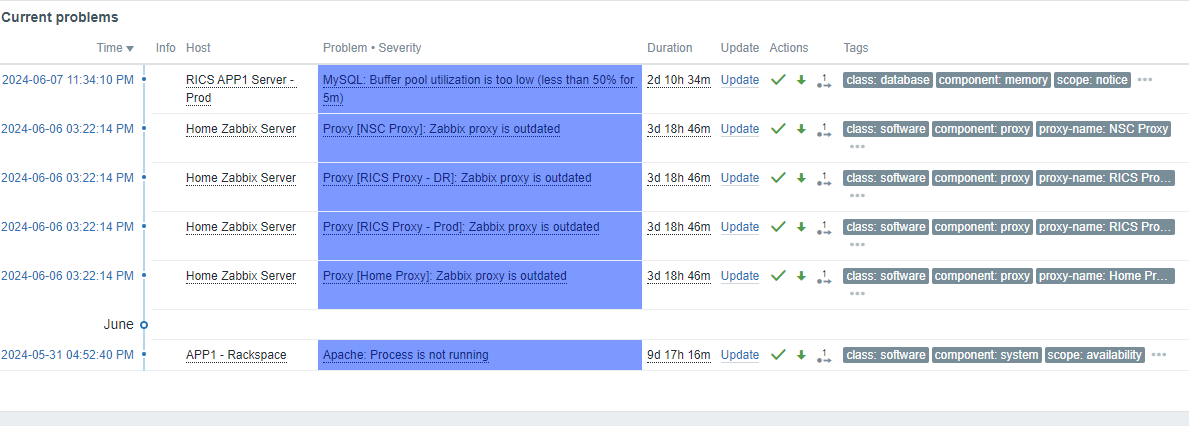Click the 'class: database' tag
Image resolution: width=1189 pixels, height=426 pixels.
888,80
